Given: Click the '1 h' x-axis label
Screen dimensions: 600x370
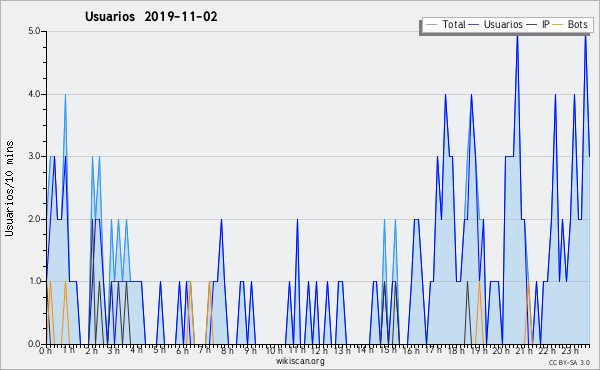Looking at the screenshot, I should pos(68,350).
